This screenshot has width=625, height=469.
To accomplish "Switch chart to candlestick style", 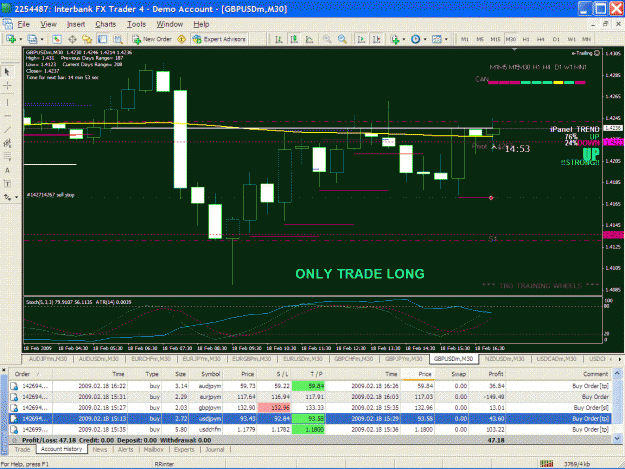I will click(x=294, y=39).
